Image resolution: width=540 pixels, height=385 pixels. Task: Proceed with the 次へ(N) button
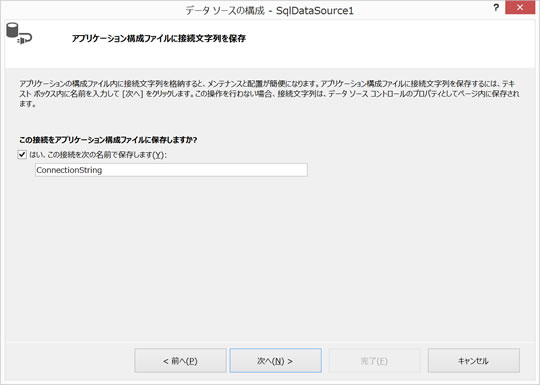point(276,361)
